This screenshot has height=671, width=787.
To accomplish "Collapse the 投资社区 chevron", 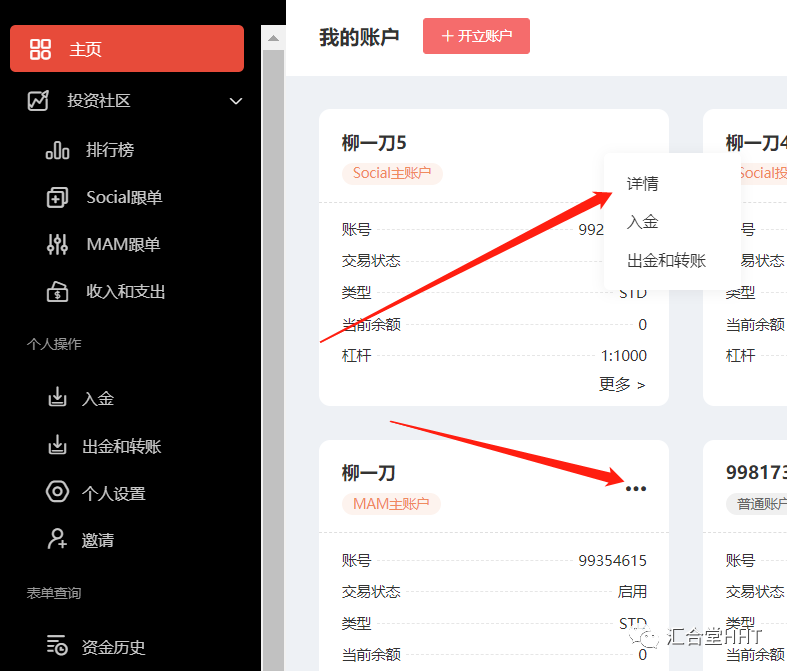I will click(236, 101).
